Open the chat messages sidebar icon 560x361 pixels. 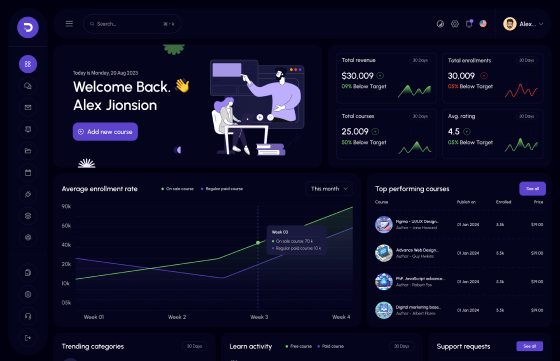(x=28, y=86)
